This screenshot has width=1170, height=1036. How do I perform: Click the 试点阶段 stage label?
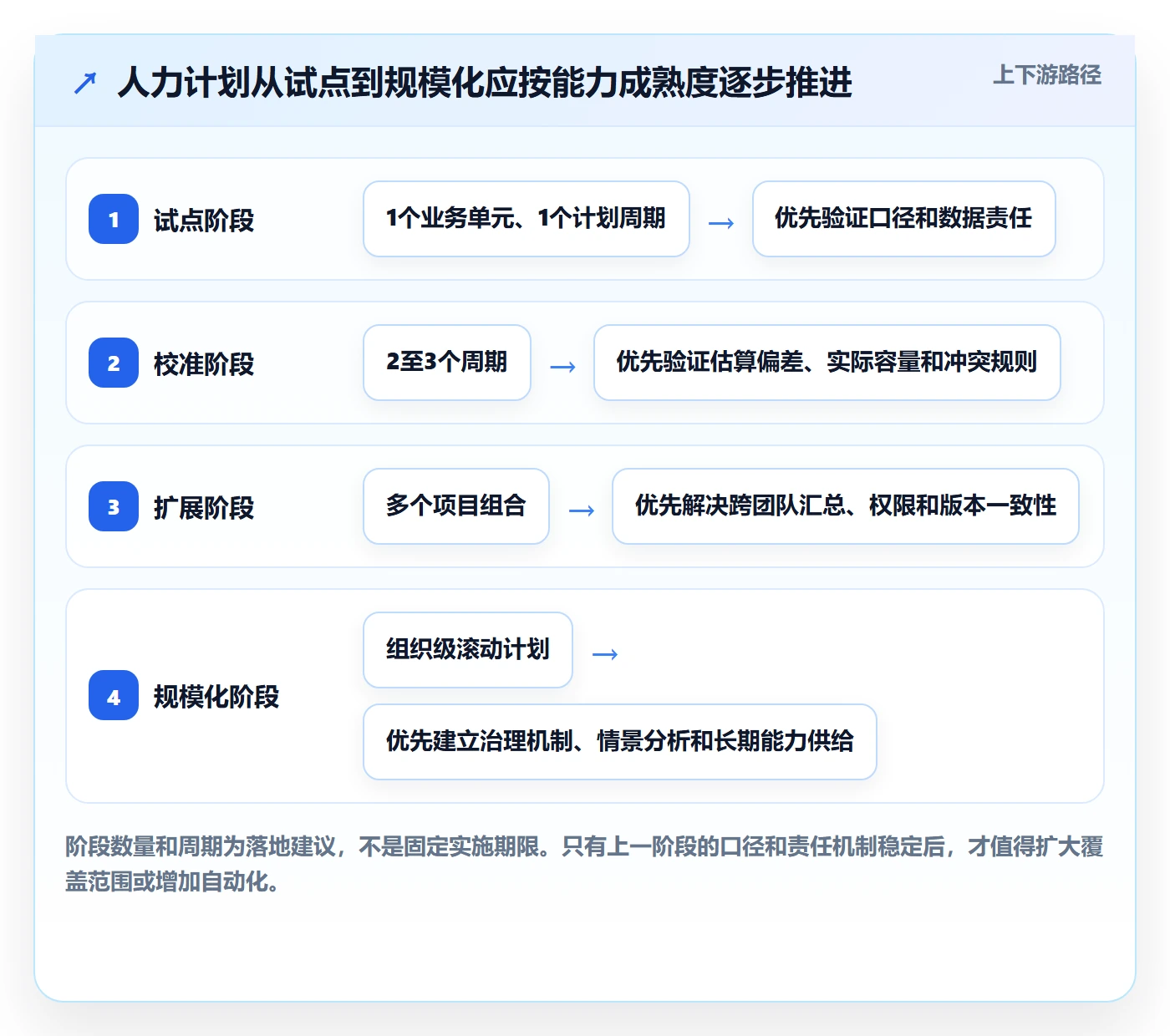pyautogui.click(x=204, y=221)
